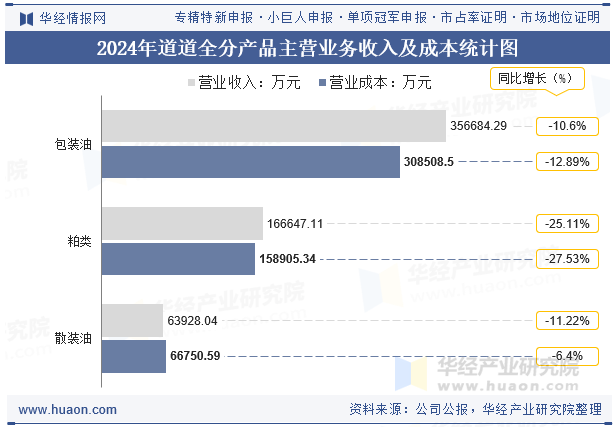Click the gray 营业收入 legend swatch
Viewport: 615px width, 427px height.
(191, 82)
